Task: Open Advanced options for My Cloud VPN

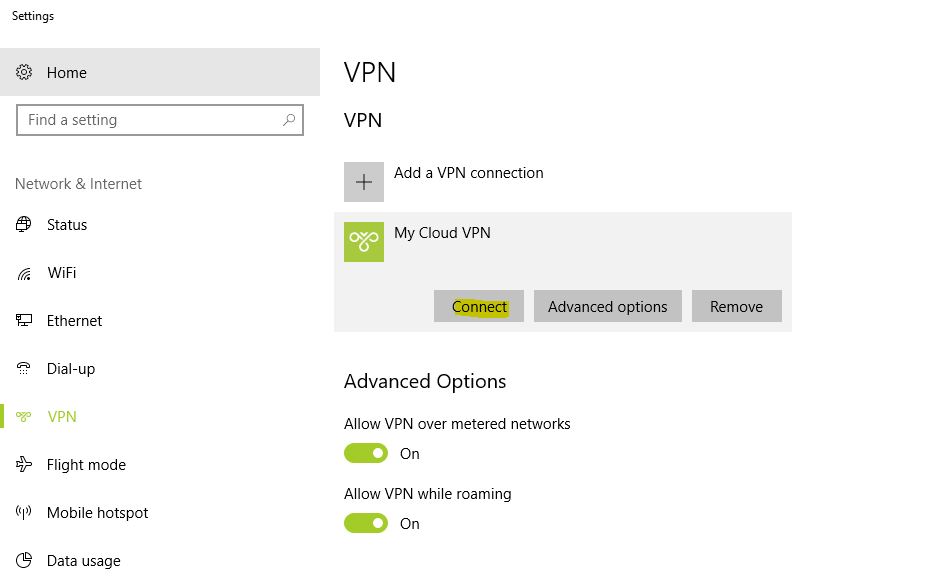Action: [607, 306]
